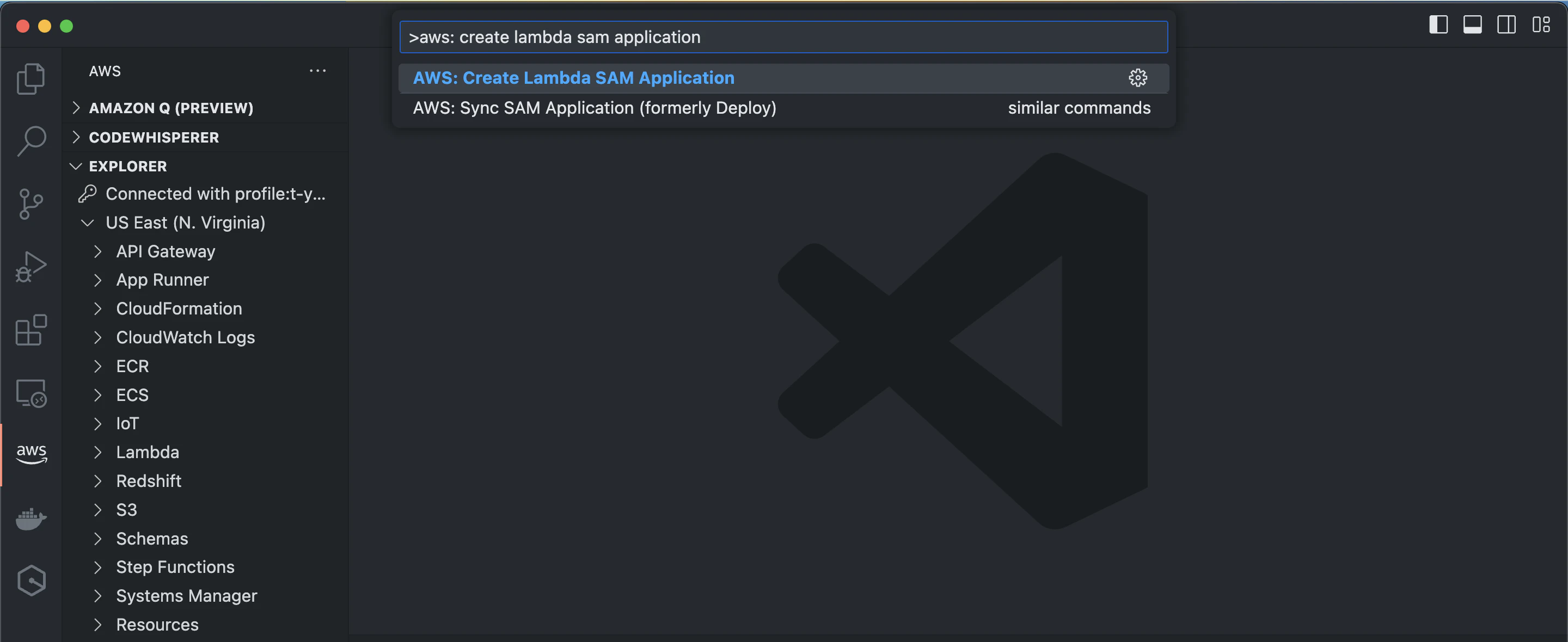
Task: Select the Schemas tree item
Action: click(x=206, y=539)
